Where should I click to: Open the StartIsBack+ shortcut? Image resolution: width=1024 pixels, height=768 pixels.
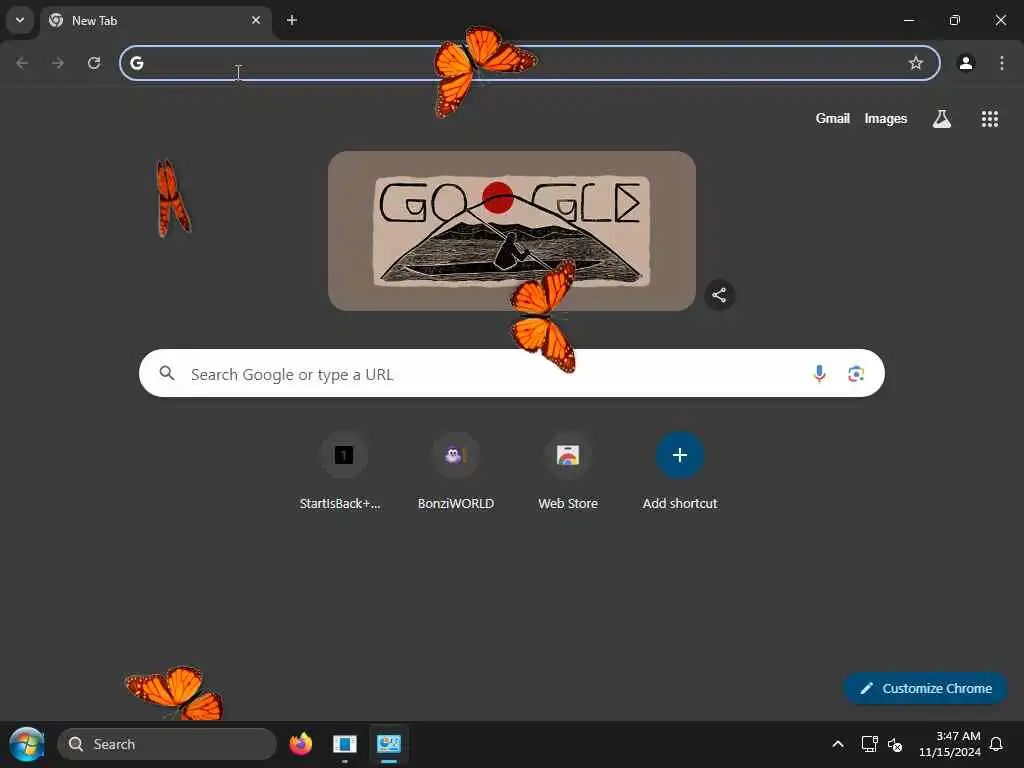point(344,455)
